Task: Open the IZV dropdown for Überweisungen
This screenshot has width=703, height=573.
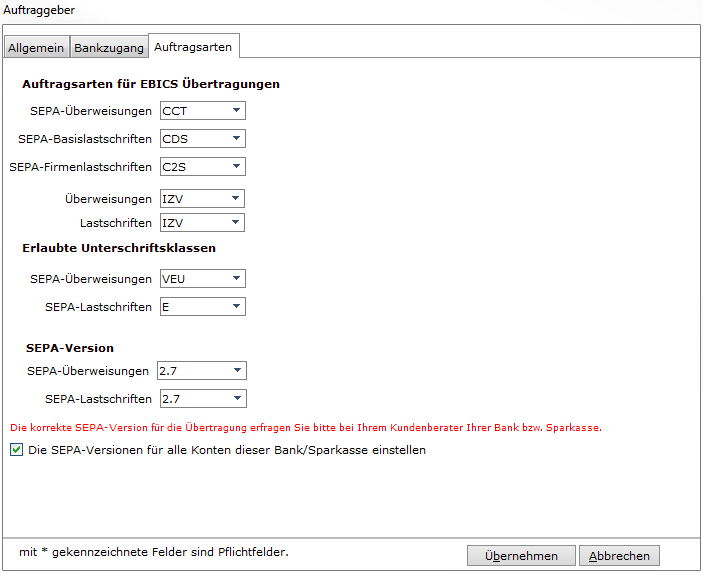Action: (202, 199)
